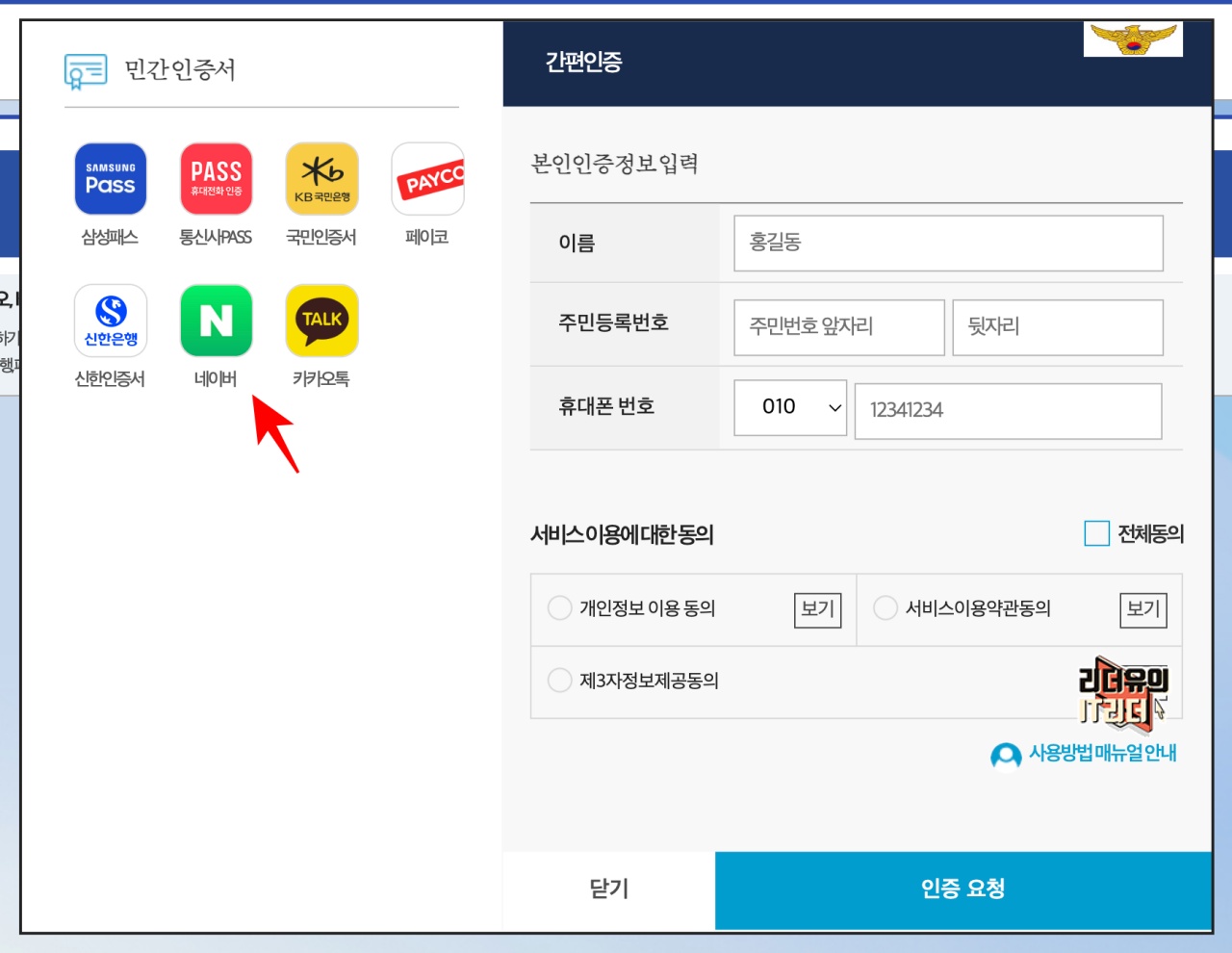Select the Samsung Pass certificate icon

click(111, 179)
